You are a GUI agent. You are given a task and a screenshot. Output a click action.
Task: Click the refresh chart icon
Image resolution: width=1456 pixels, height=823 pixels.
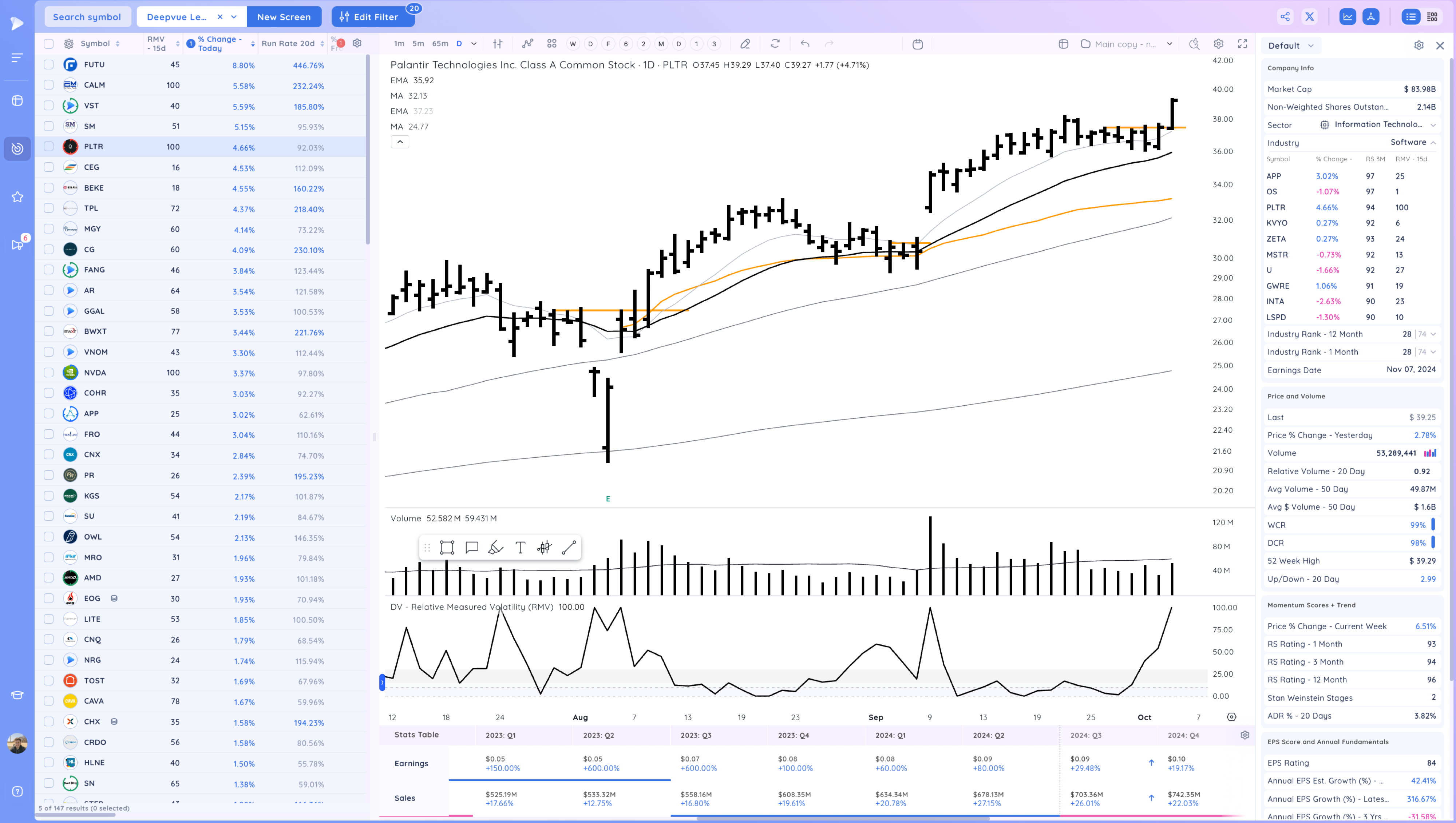[x=775, y=44]
